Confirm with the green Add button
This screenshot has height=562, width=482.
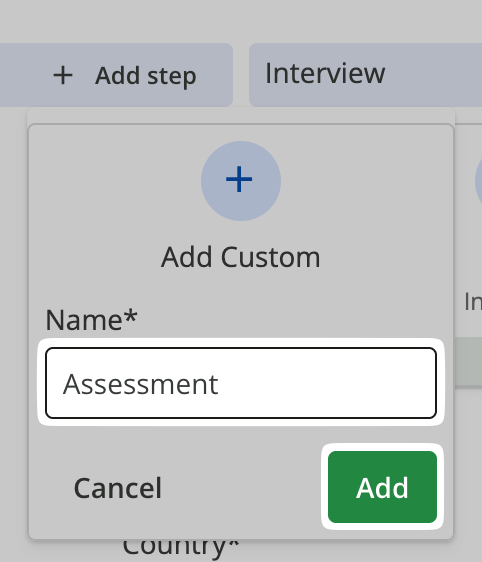click(382, 487)
